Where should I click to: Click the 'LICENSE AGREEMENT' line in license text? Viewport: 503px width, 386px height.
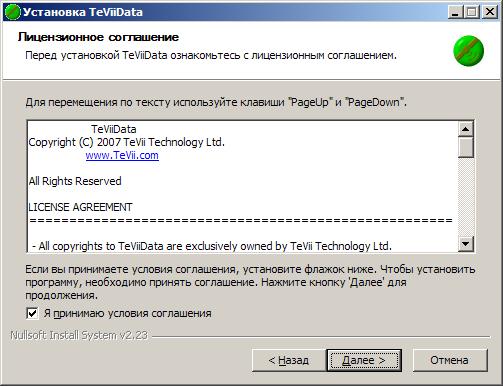tap(80, 207)
